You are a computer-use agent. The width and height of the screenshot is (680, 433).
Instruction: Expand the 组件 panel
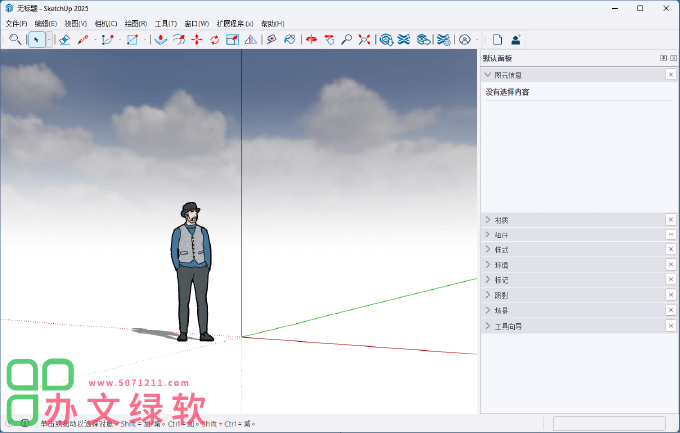coord(488,234)
